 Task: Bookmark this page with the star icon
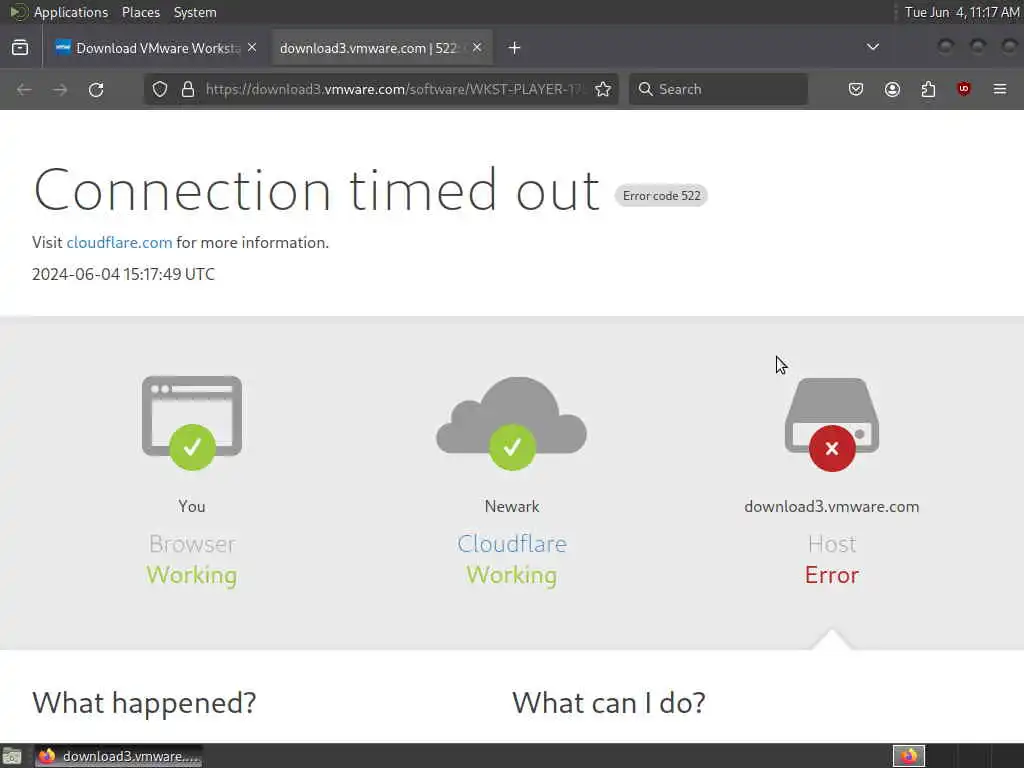point(603,89)
